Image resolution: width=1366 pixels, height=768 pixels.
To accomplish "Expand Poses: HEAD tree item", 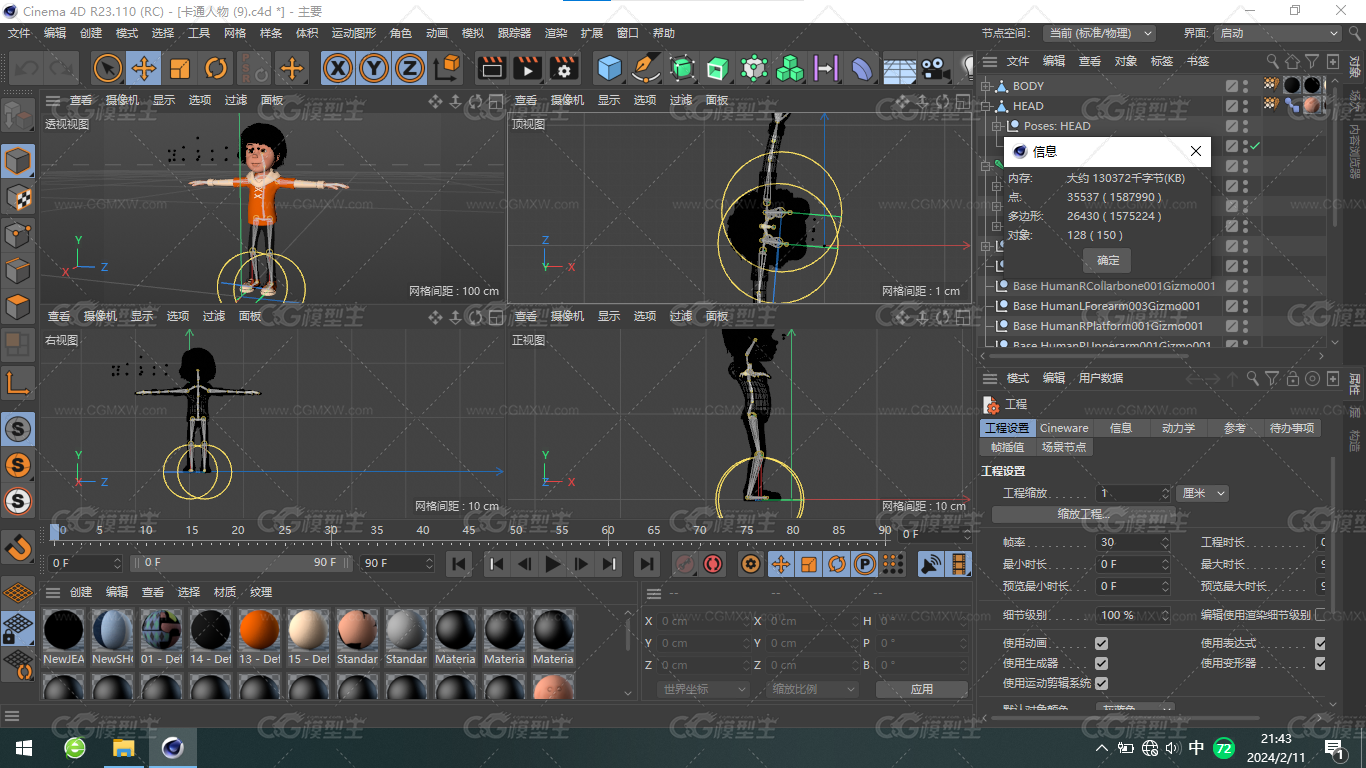I will [997, 126].
